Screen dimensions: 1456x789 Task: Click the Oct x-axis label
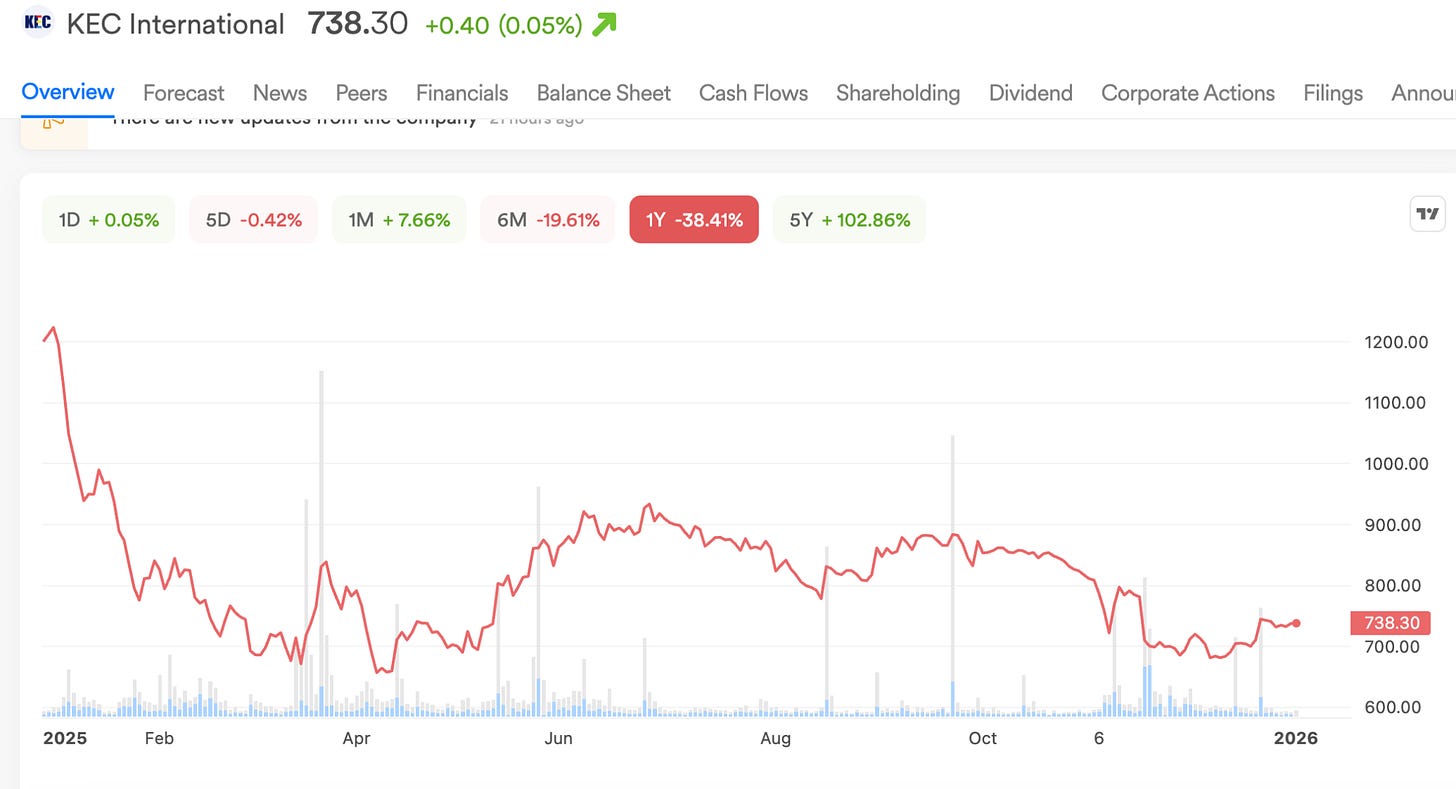pos(983,739)
